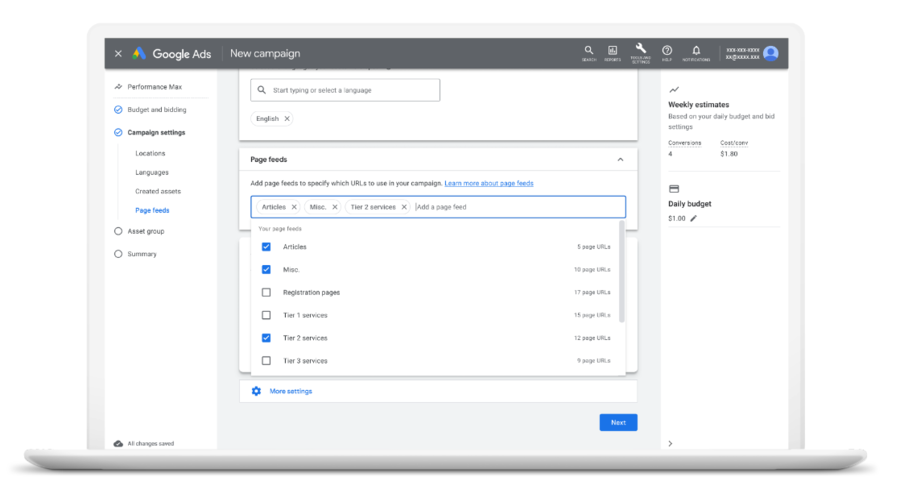The height and width of the screenshot is (477, 900).
Task: Collapse the Page feeds section
Action: [620, 159]
